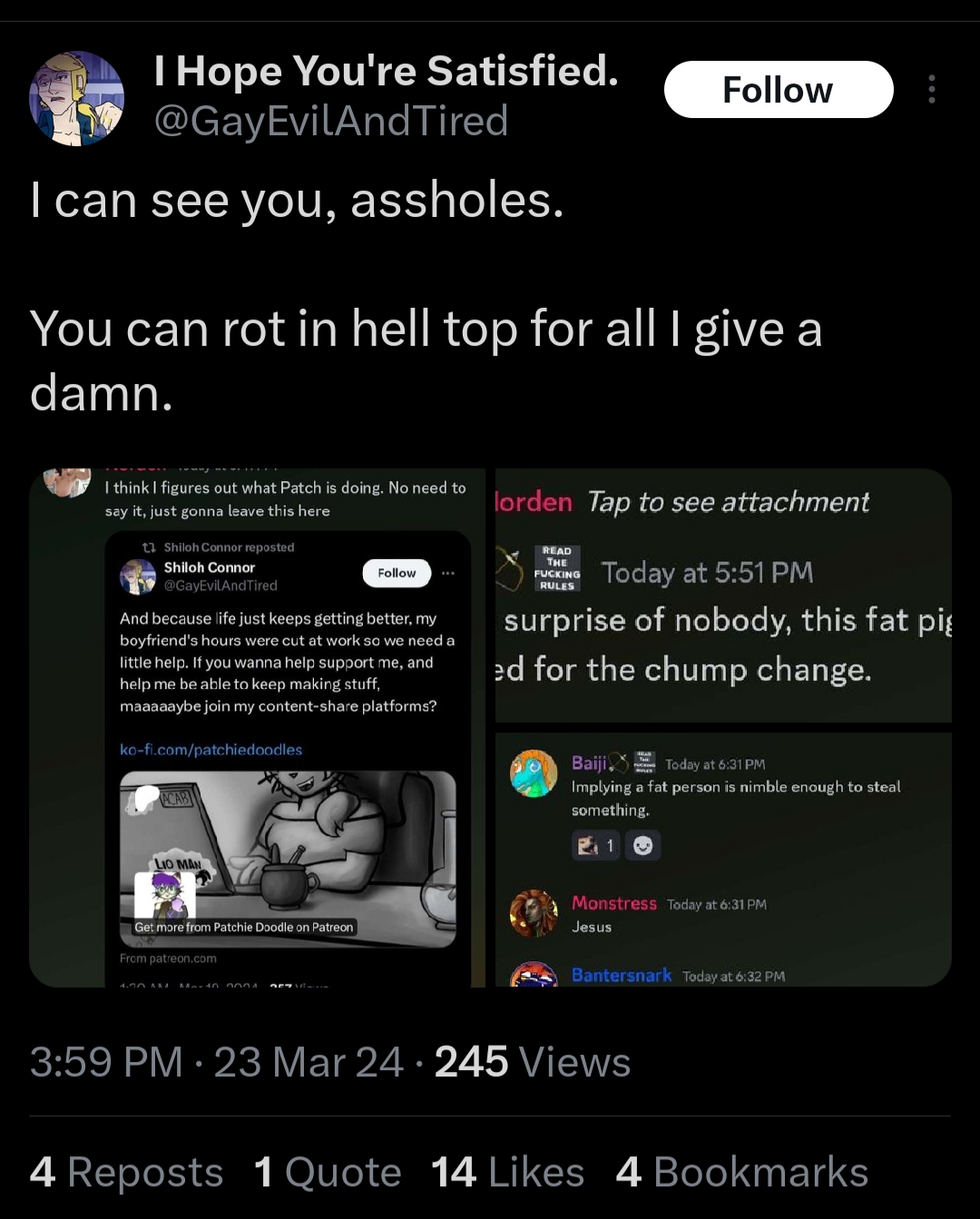Open the three-dot more options menu
The image size is (980, 1219).
click(931, 89)
